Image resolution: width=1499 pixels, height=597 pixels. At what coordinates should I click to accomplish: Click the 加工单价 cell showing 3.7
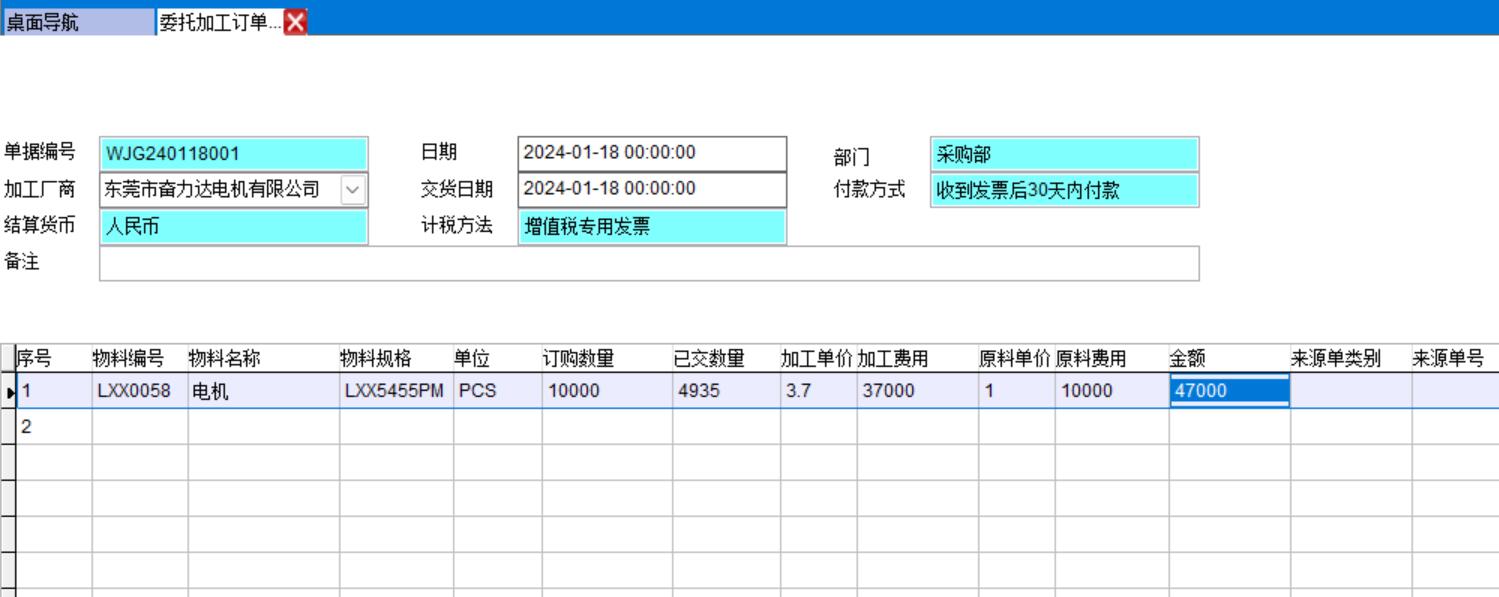[x=817, y=392]
